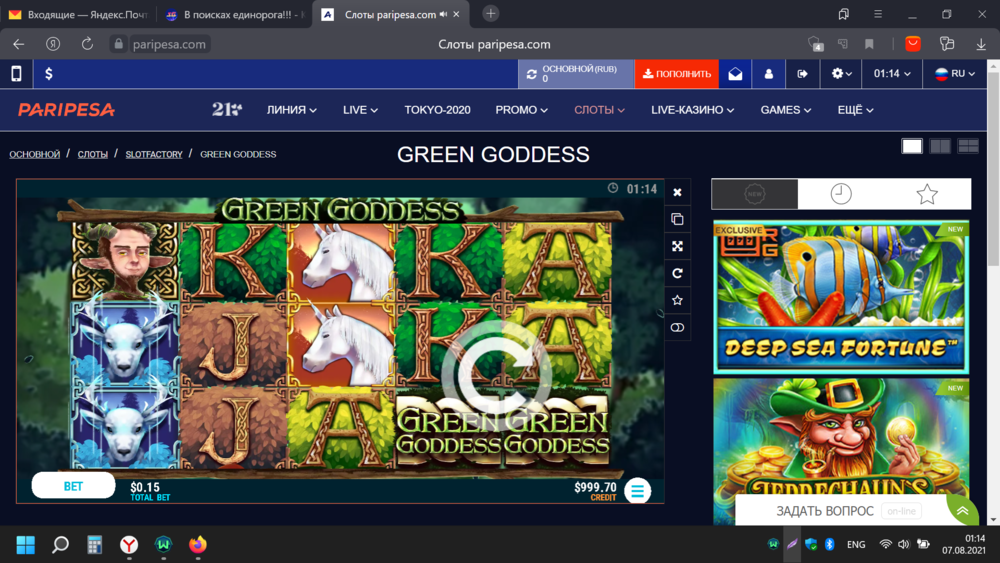1000x563 pixels.
Task: Toggle the game mode switch icon
Action: click(677, 328)
